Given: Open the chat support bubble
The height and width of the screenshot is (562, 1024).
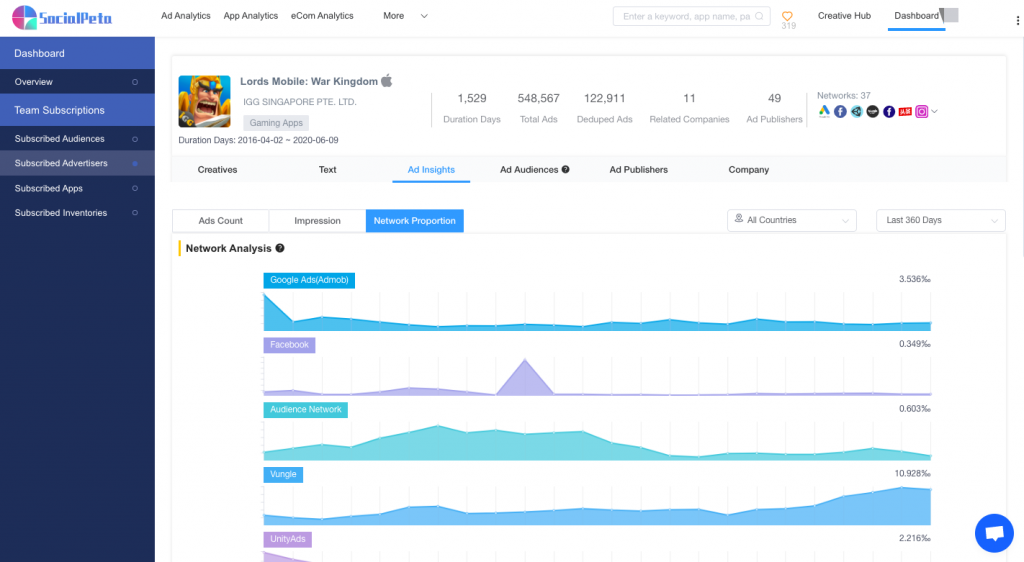Looking at the screenshot, I should (x=994, y=533).
